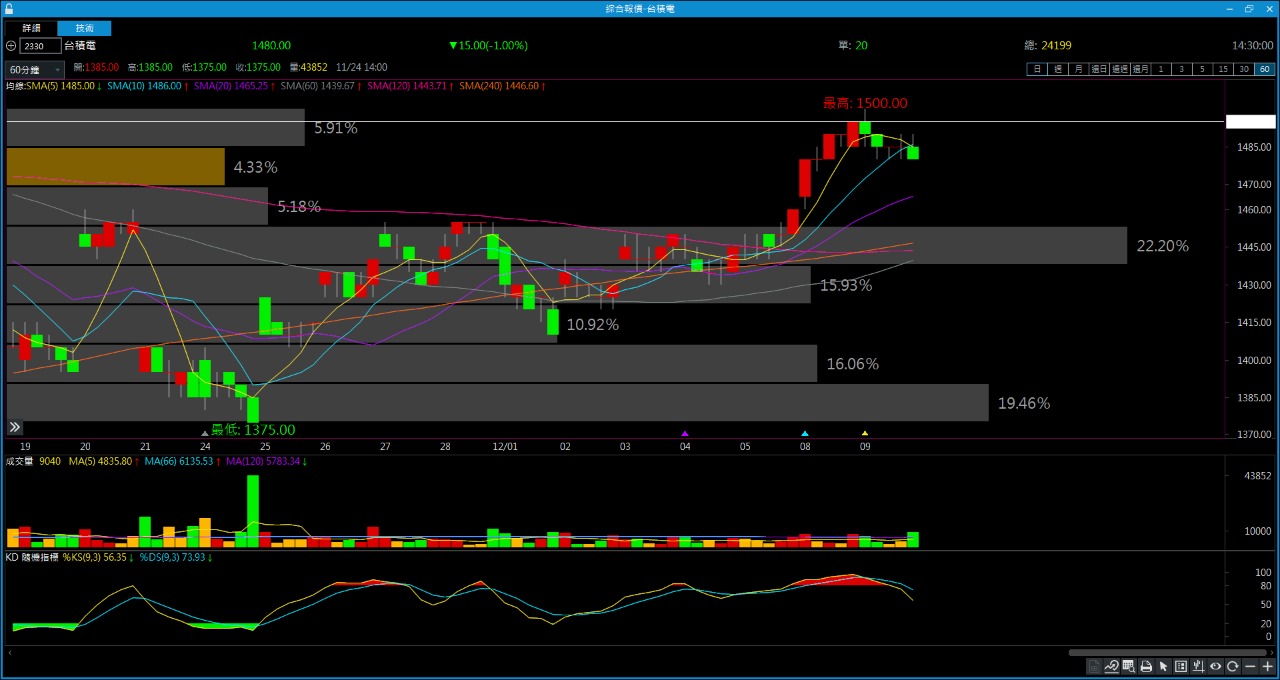Open the 60分鐘 timeframe dropdown

[35, 69]
